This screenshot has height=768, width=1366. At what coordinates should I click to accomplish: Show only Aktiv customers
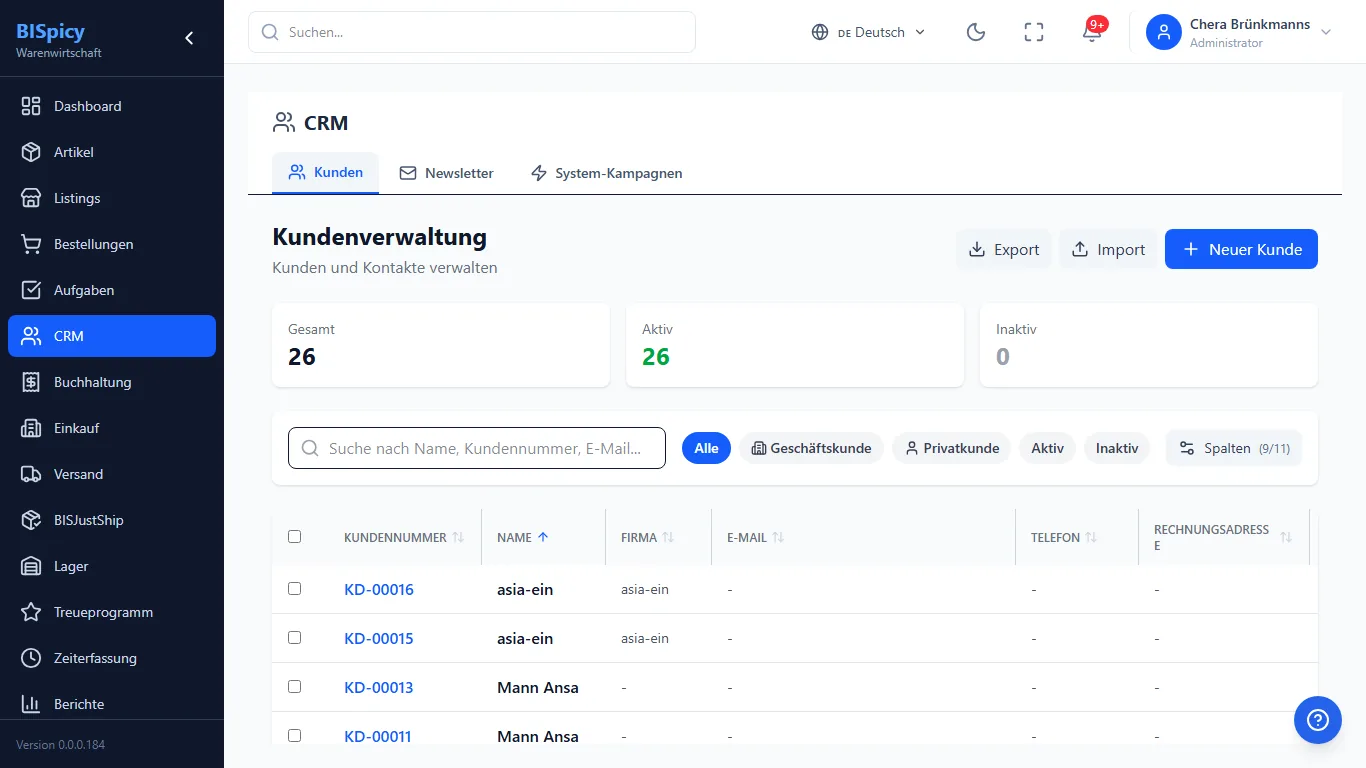tap(1048, 448)
